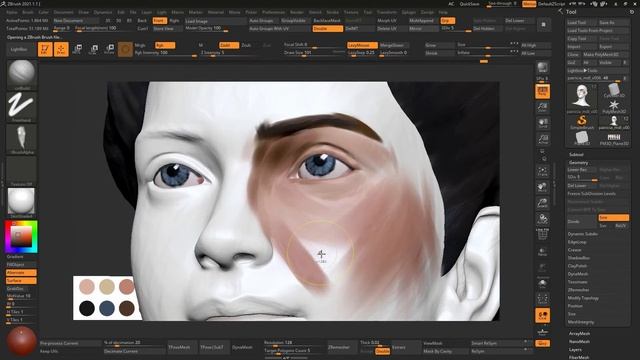Expand the ShadowBox section

point(578,258)
